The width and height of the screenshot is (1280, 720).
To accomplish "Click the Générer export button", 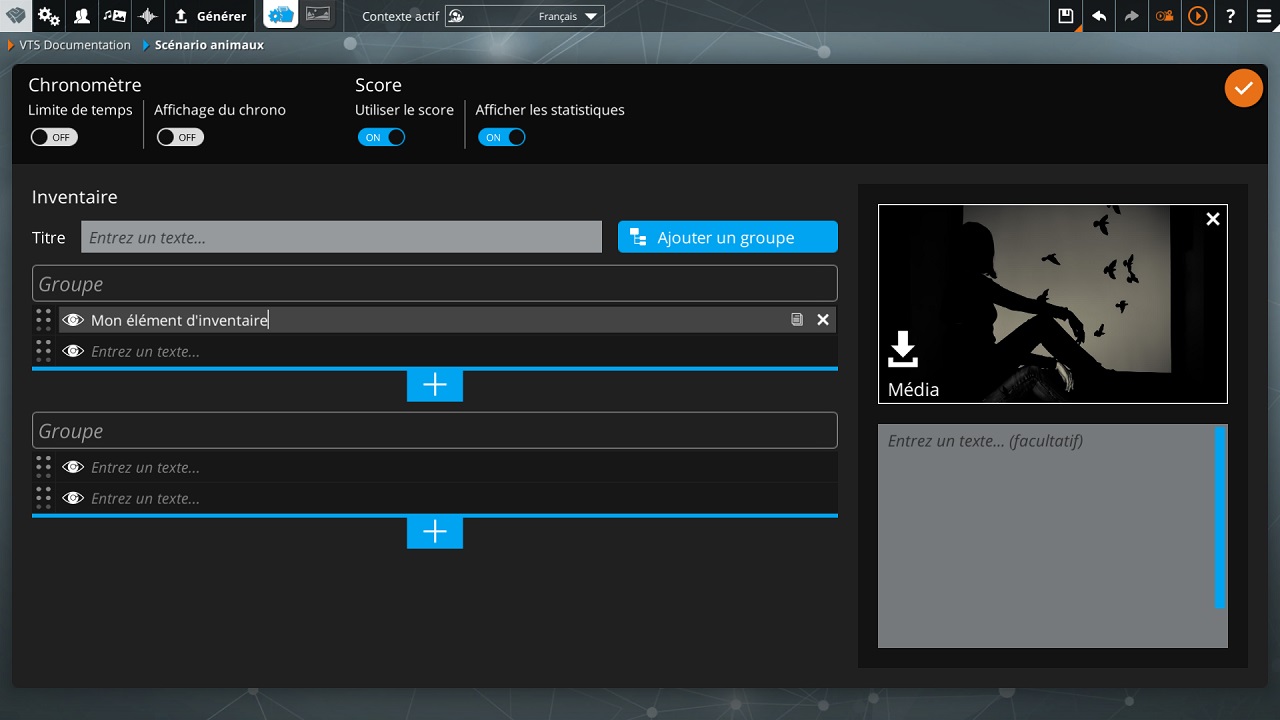I will (210, 15).
